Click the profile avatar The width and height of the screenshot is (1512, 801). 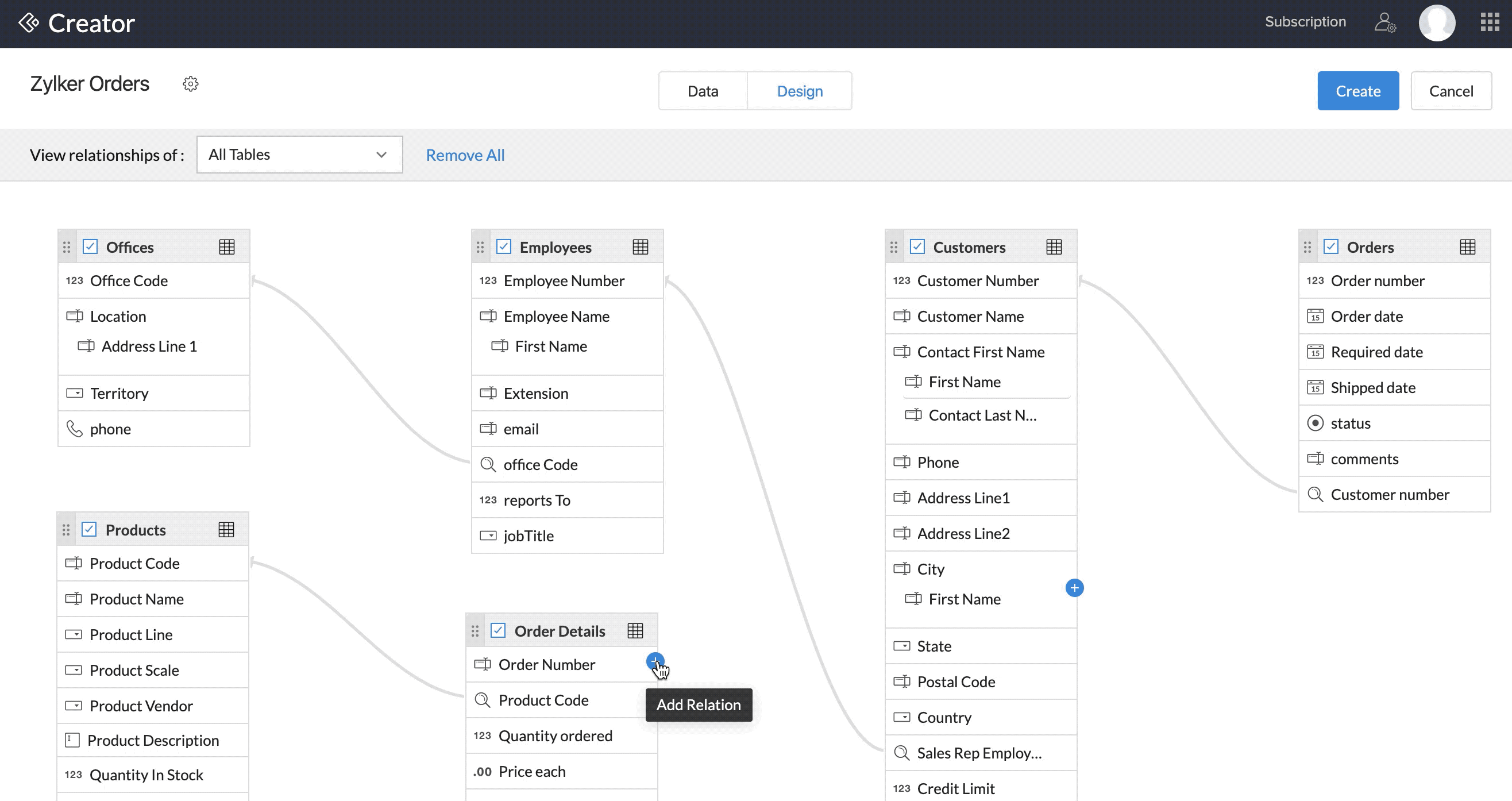1437,22
